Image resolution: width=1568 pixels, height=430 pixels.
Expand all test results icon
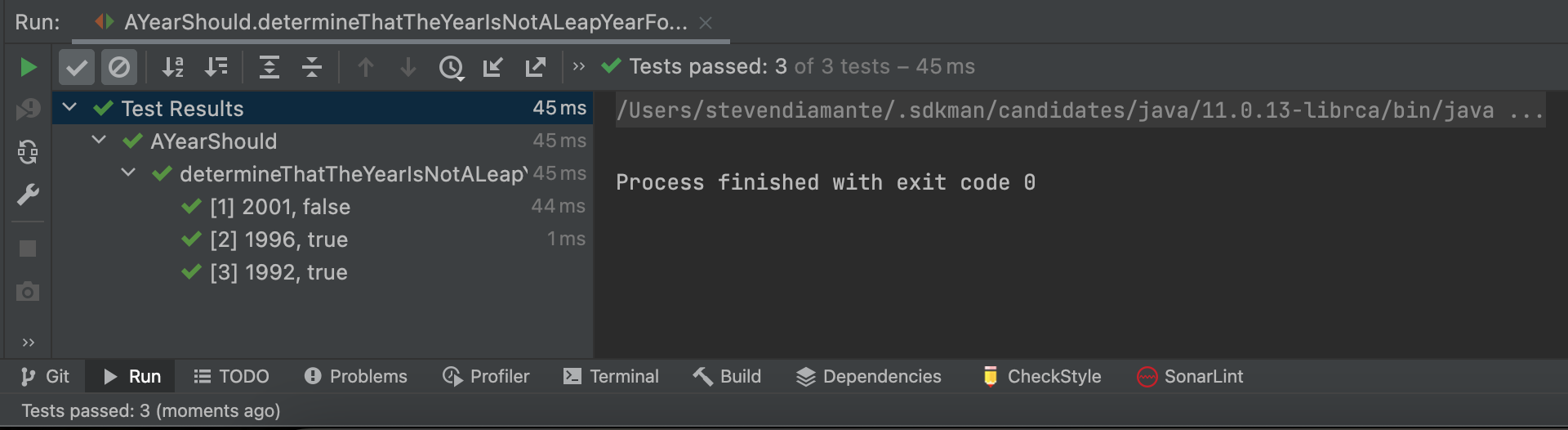pos(269,67)
